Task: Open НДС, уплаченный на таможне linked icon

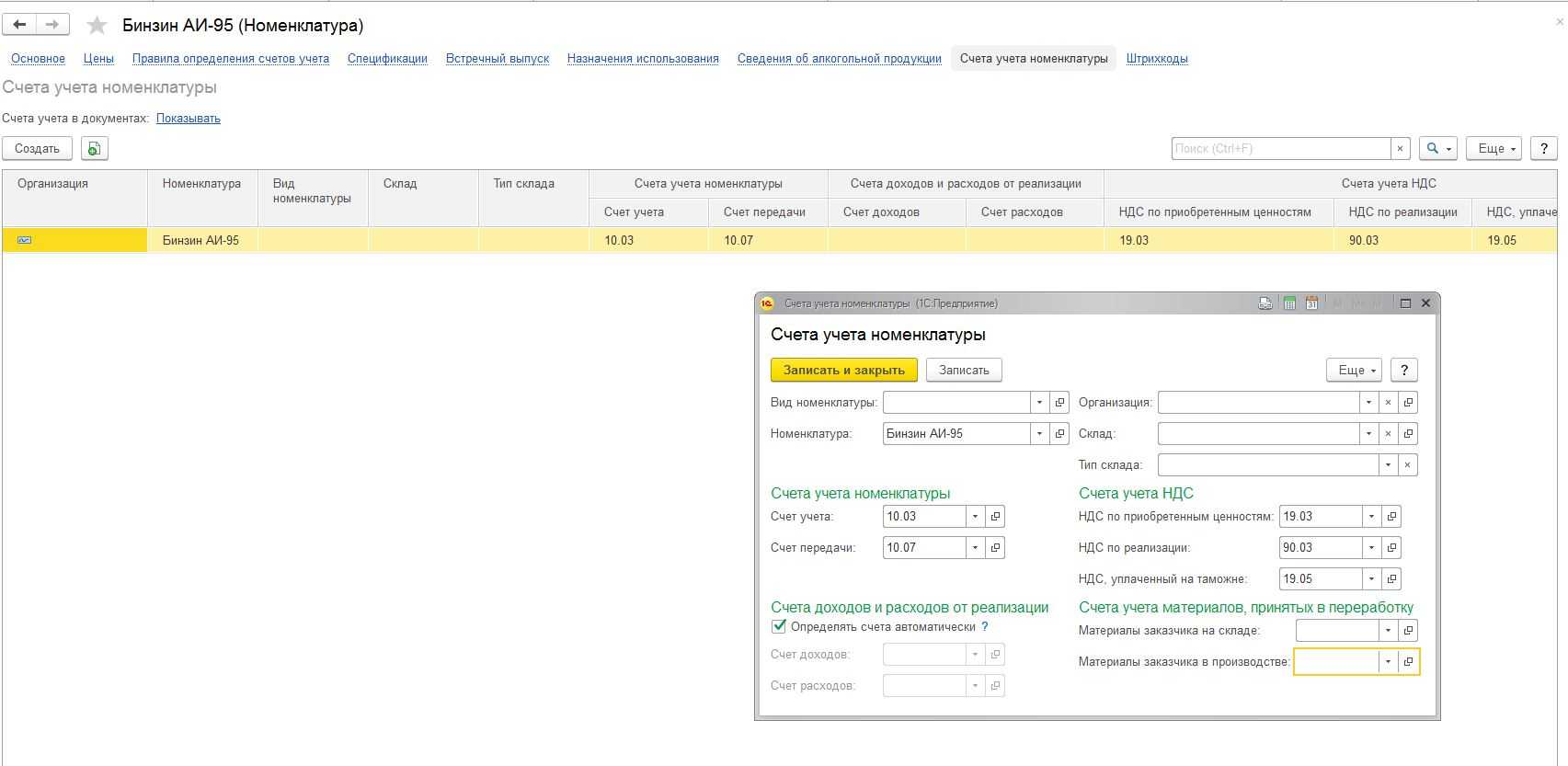Action: coord(1391,578)
